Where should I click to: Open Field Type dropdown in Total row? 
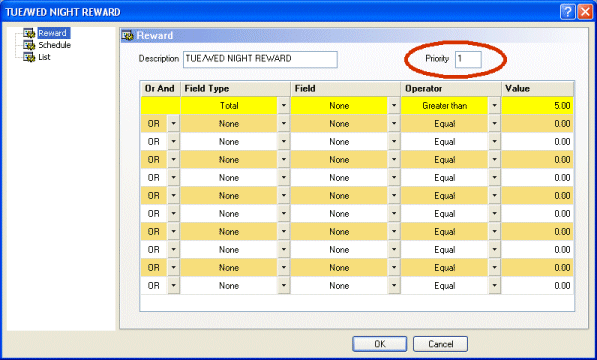pyautogui.click(x=284, y=106)
